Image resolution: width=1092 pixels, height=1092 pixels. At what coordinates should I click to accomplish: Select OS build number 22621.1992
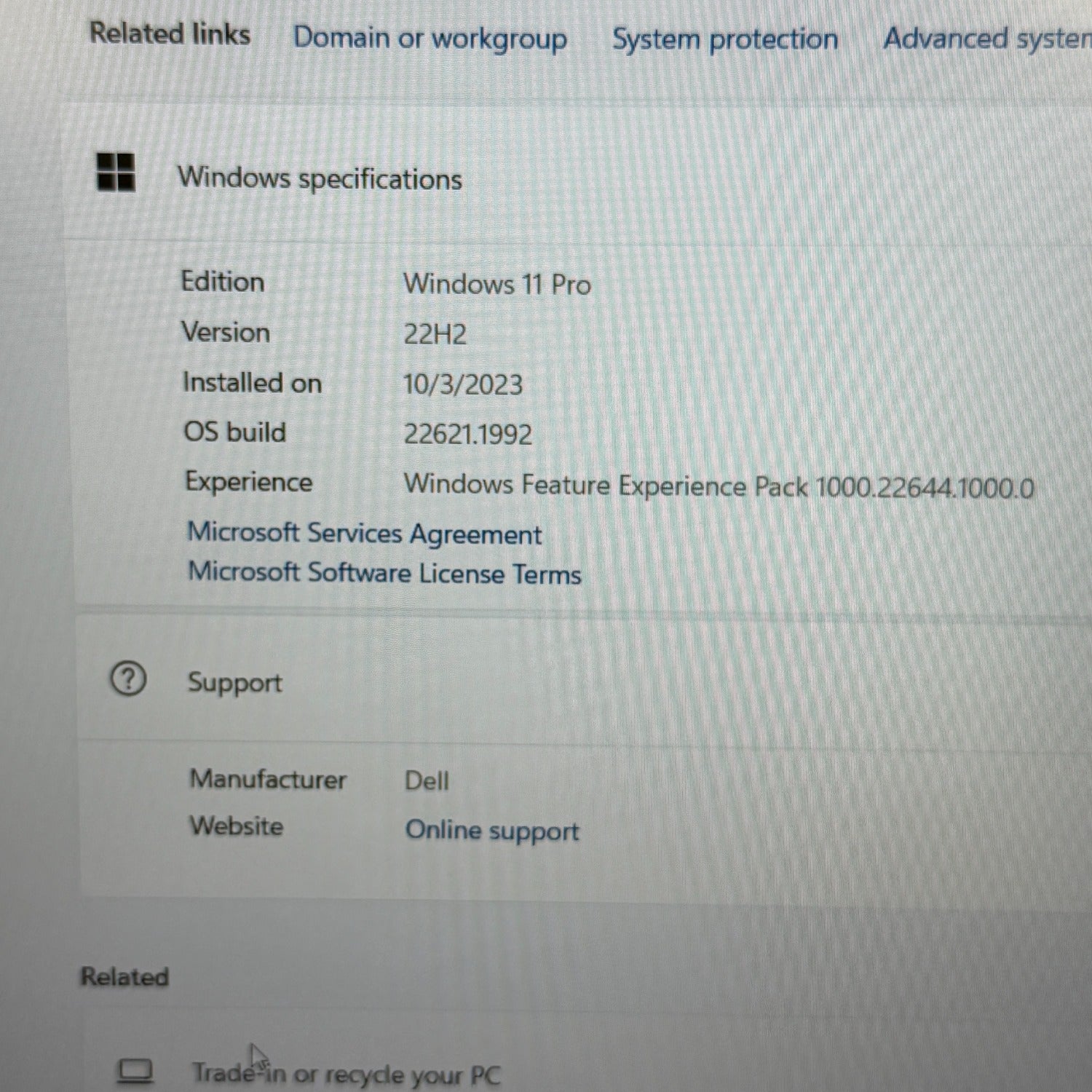point(468,435)
